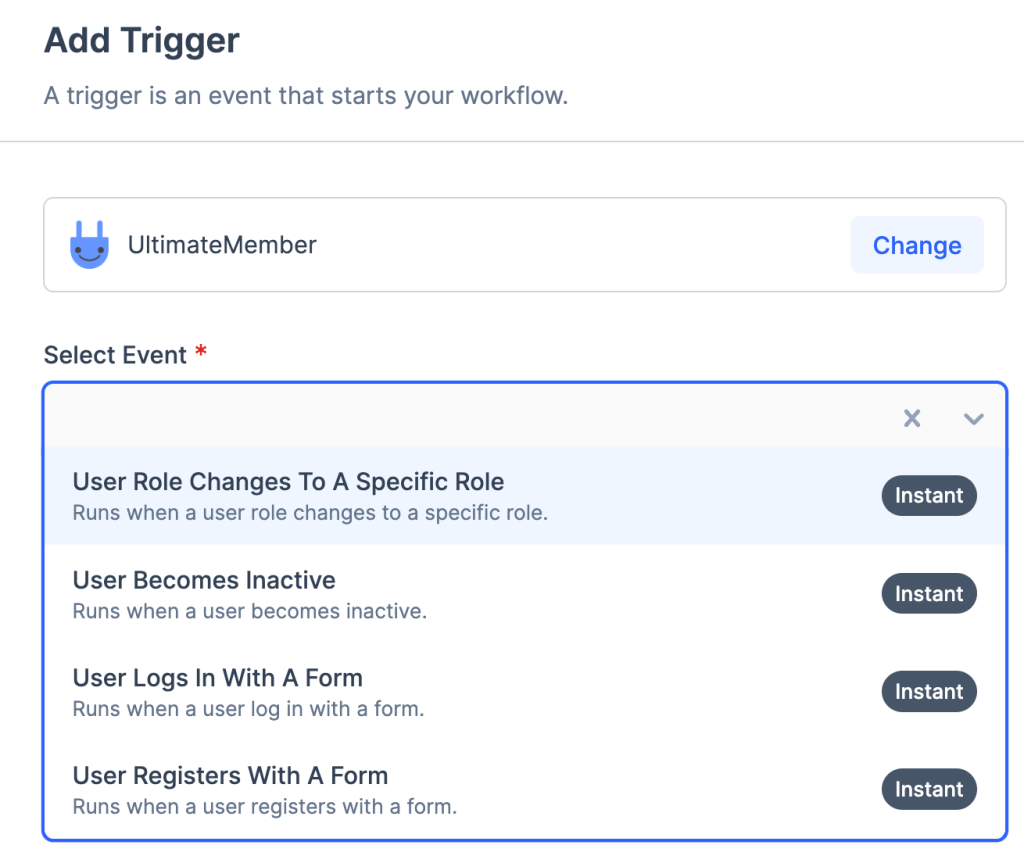Click Instant badge for User Registers
This screenshot has height=863, width=1024.
pos(928,790)
